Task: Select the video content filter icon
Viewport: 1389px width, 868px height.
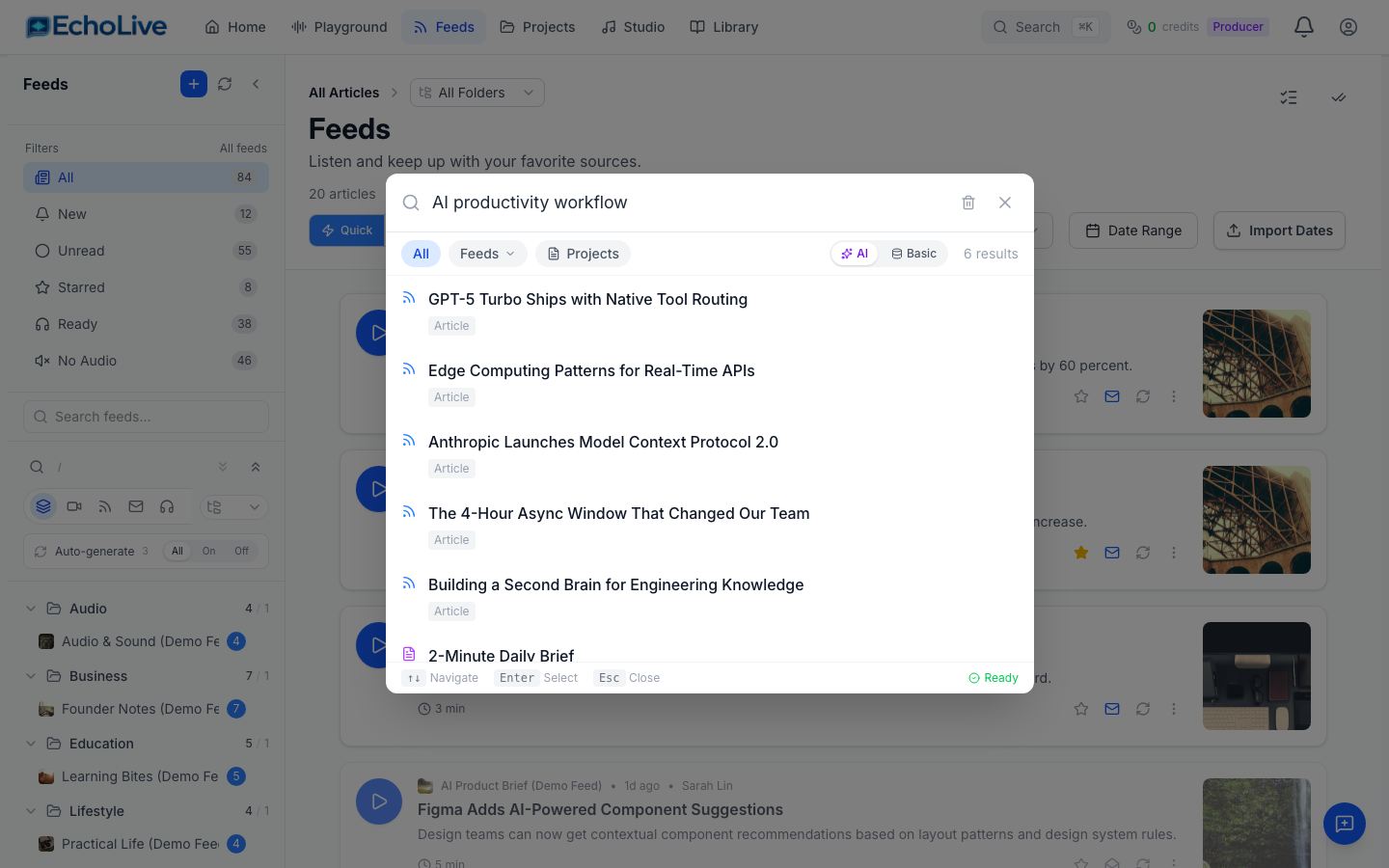Action: point(74,506)
